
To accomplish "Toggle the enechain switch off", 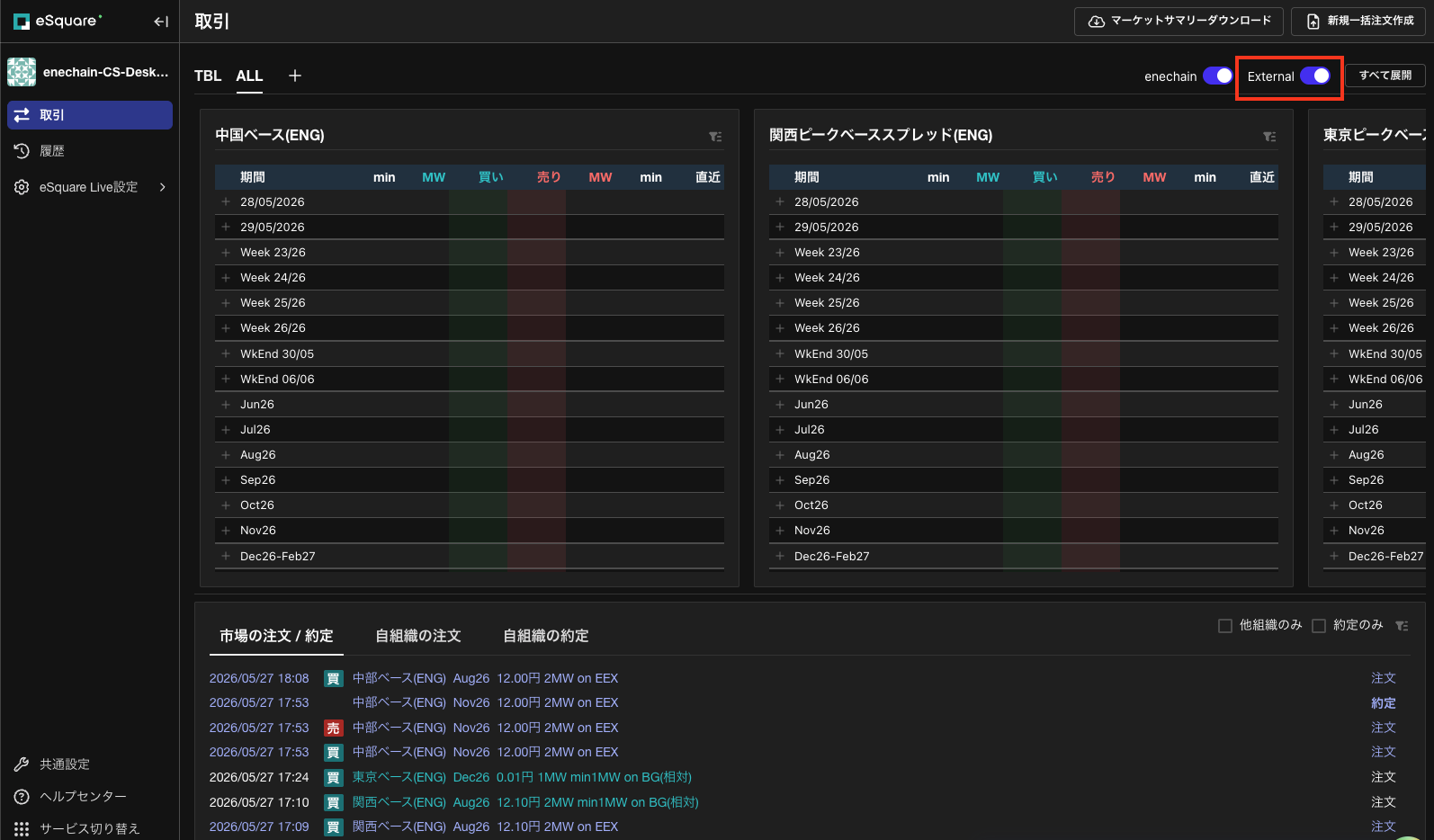I will tap(1217, 76).
